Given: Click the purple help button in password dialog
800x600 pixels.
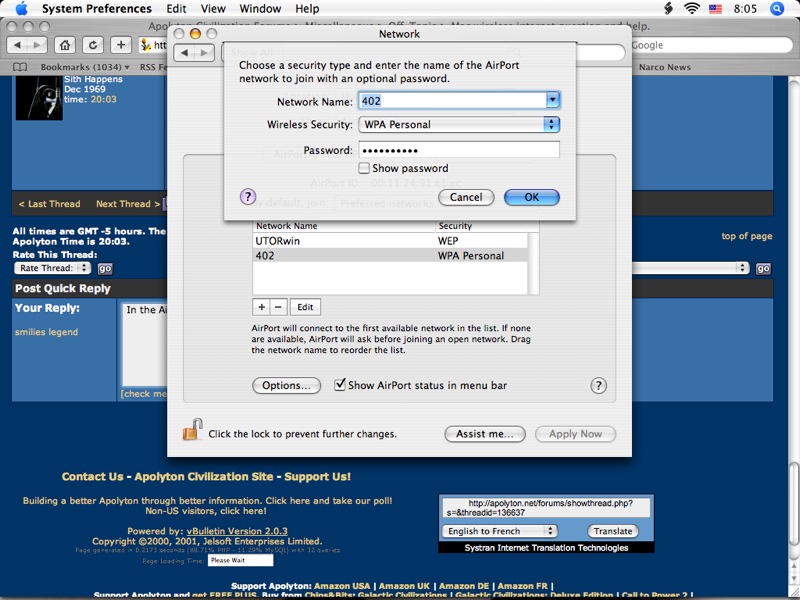Looking at the screenshot, I should pyautogui.click(x=249, y=197).
